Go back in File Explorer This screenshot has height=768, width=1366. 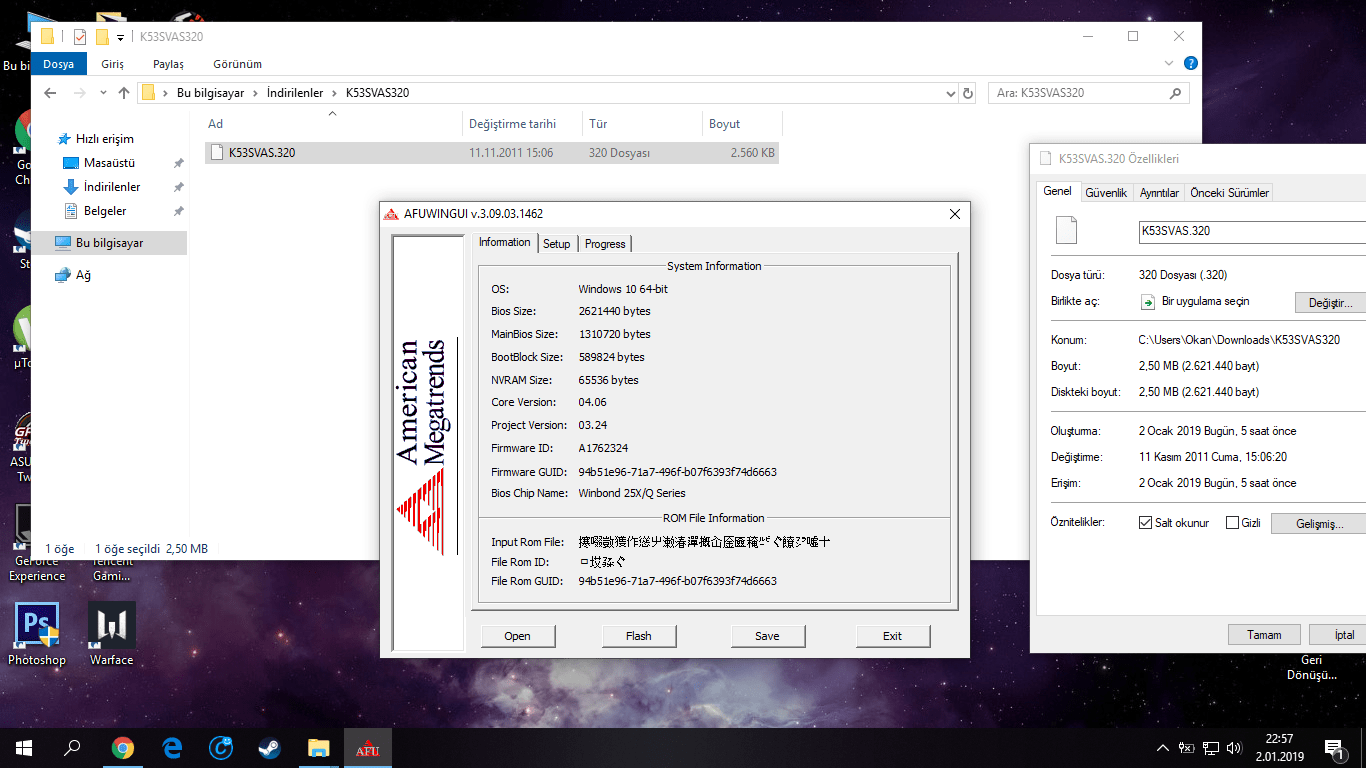[x=50, y=93]
